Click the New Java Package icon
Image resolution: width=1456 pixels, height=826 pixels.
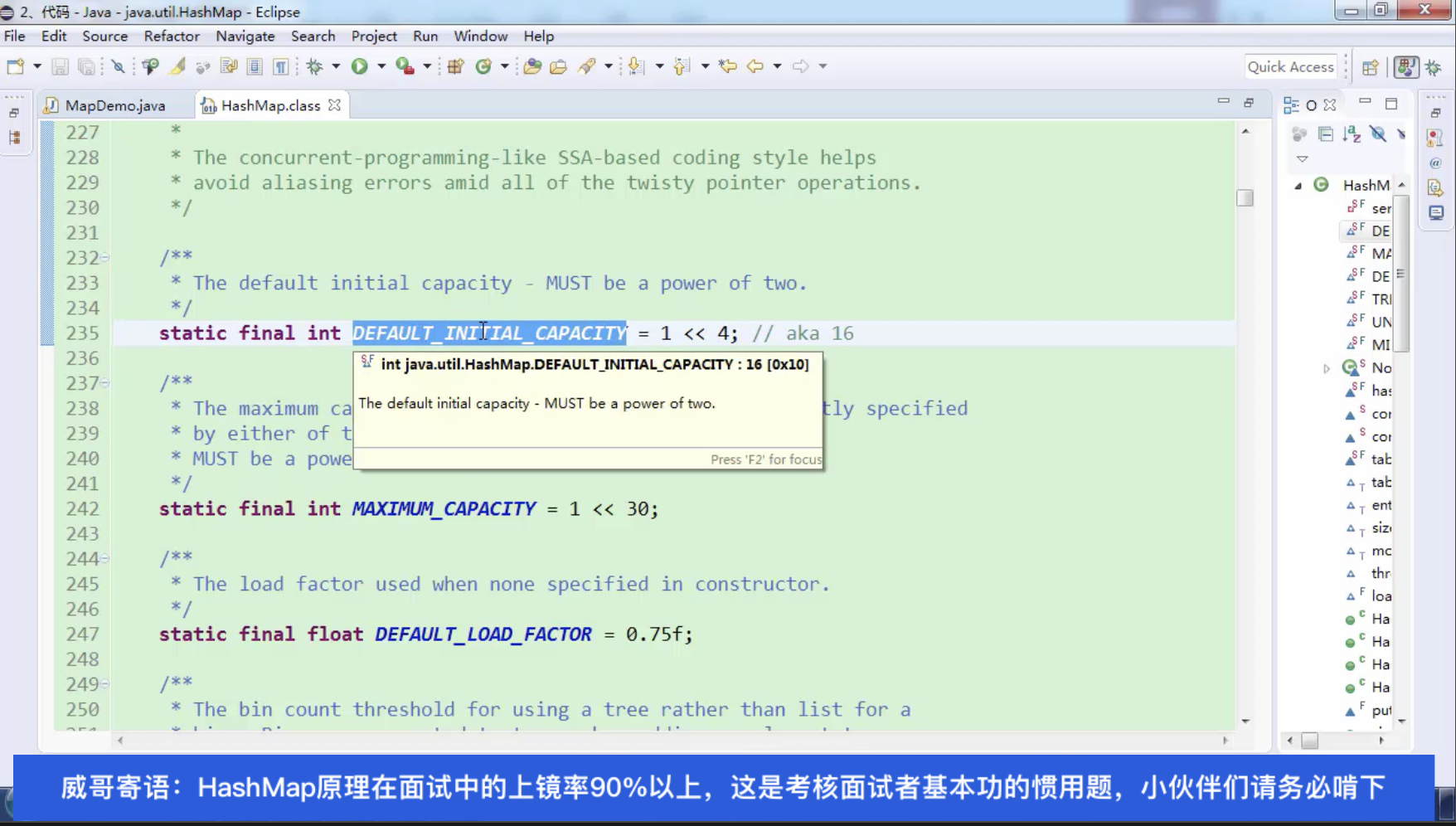(455, 66)
